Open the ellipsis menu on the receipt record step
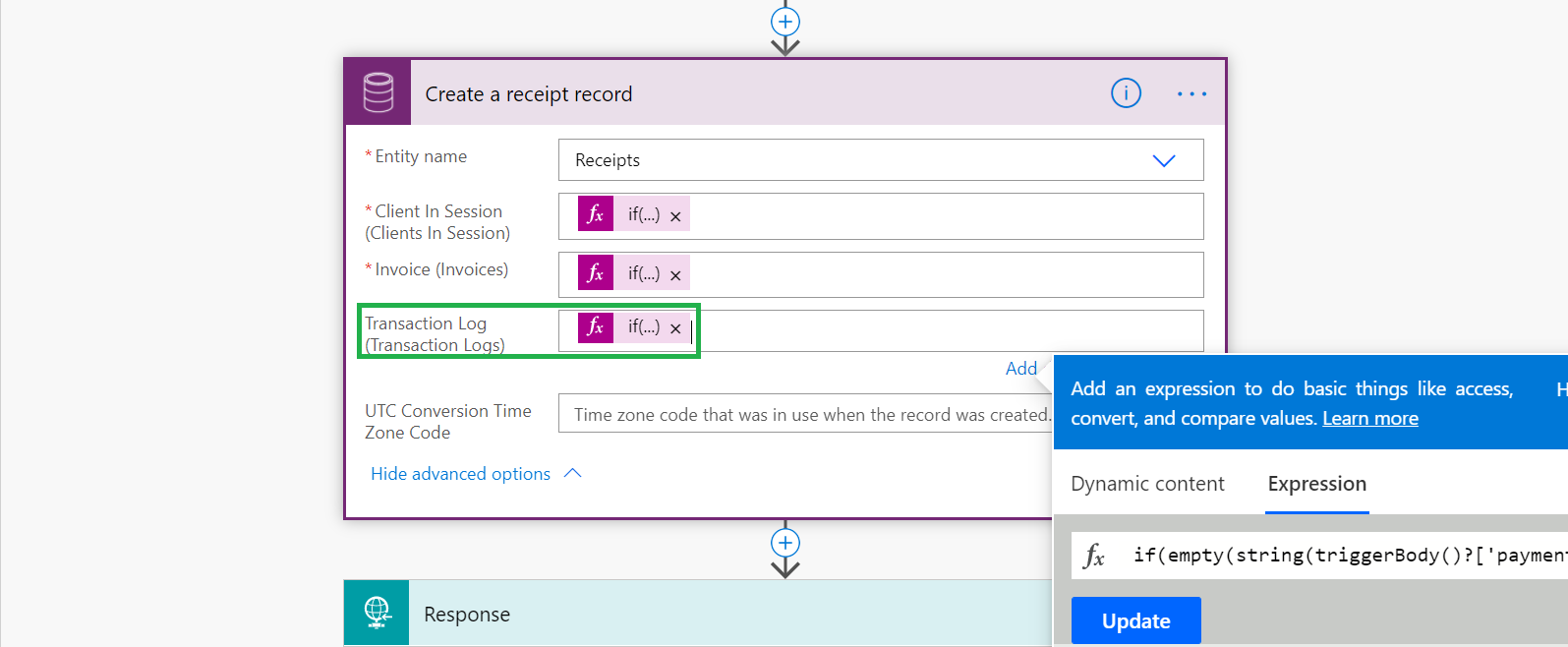 [x=1191, y=94]
